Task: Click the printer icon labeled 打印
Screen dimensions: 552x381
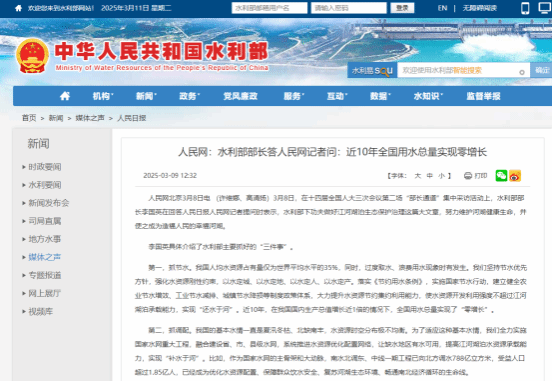Action: point(468,175)
